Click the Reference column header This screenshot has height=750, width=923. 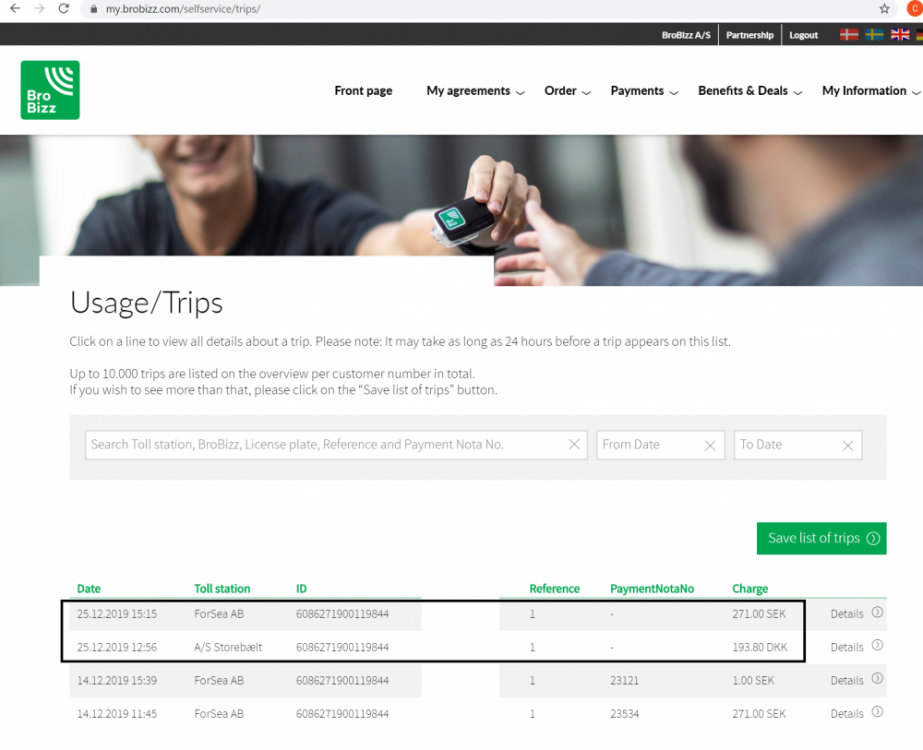(x=555, y=589)
